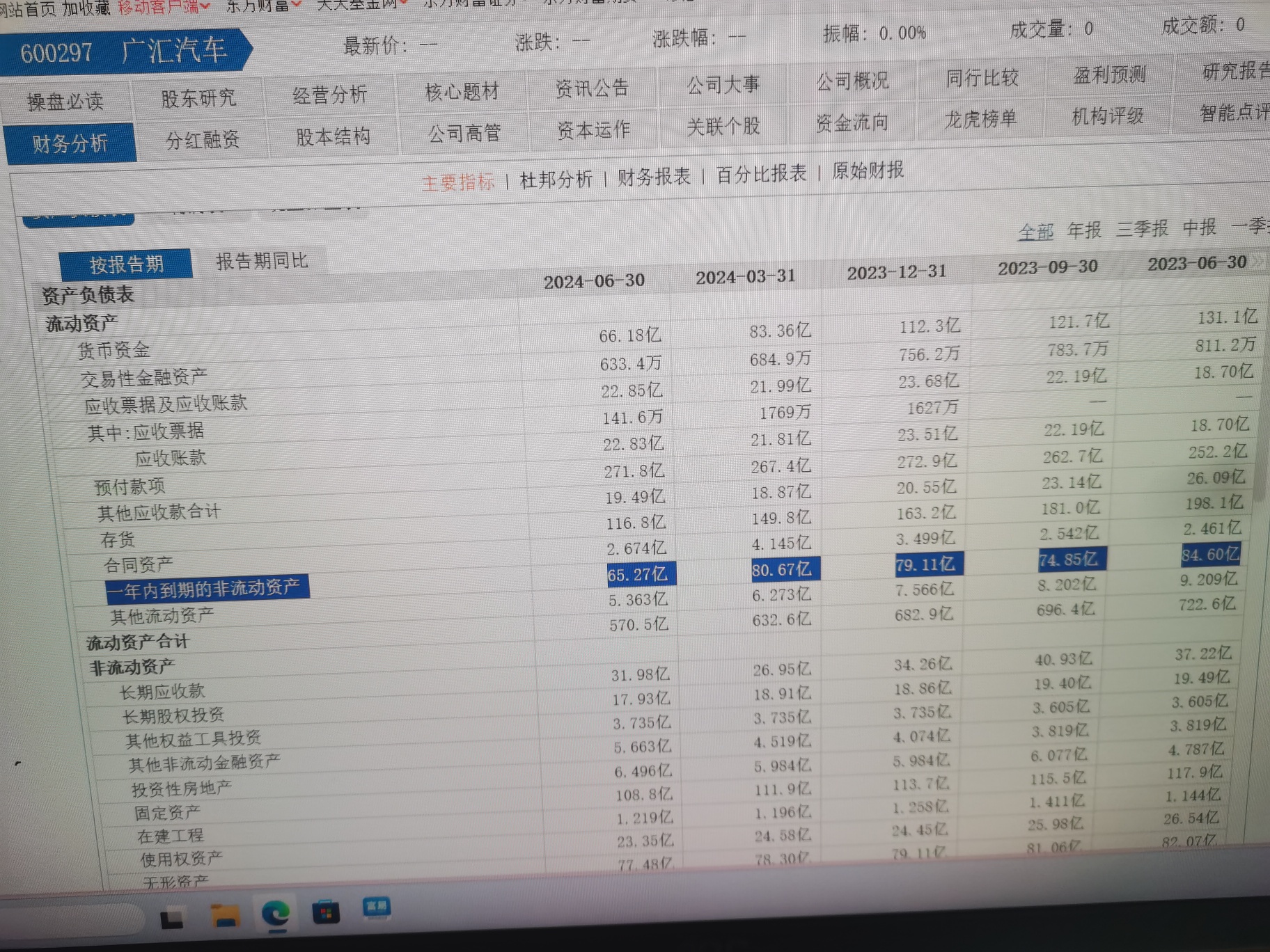Click the stock name 广汇汽车 header
1270x952 pixels.
click(x=173, y=50)
